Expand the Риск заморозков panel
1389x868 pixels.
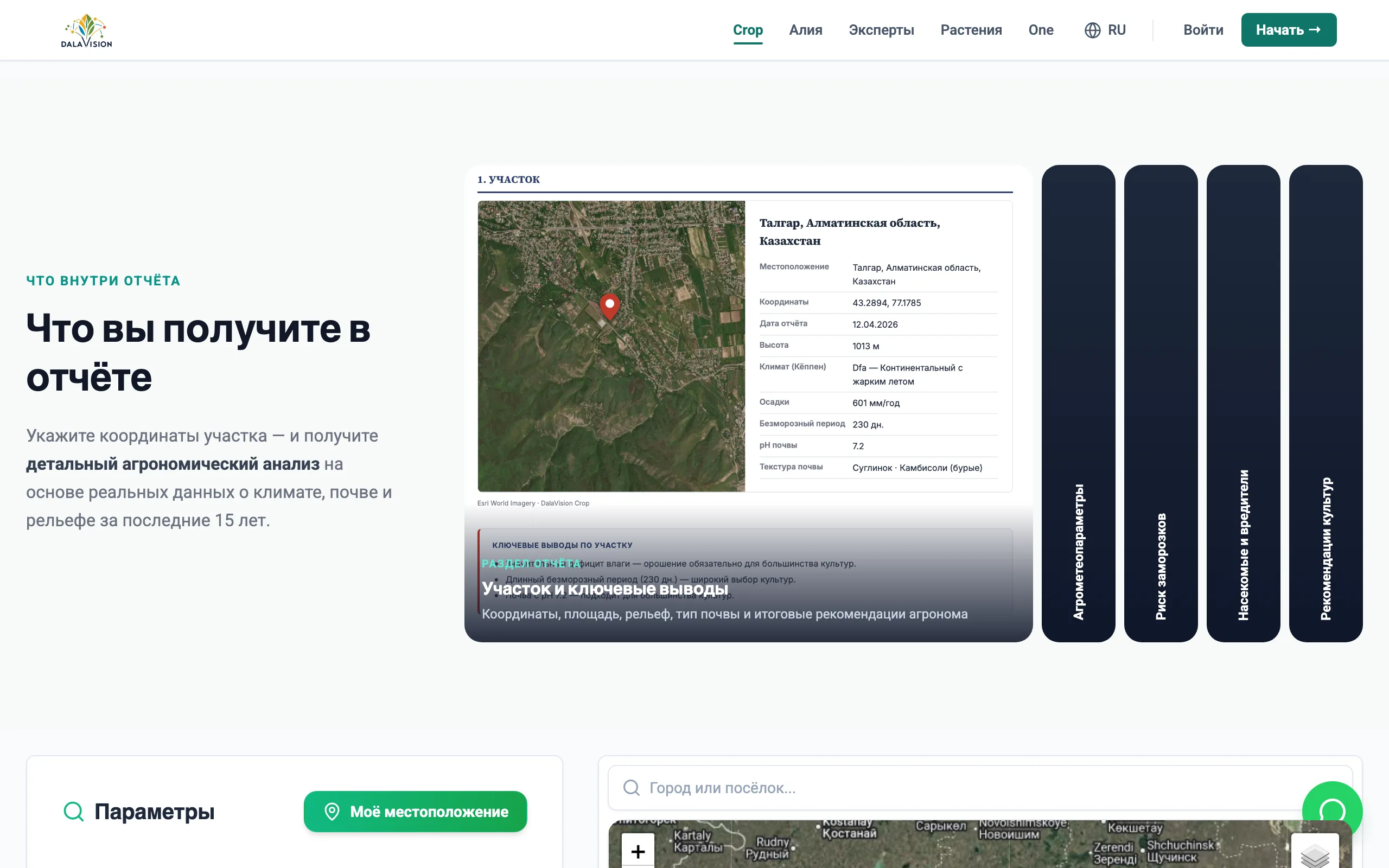pyautogui.click(x=1161, y=403)
